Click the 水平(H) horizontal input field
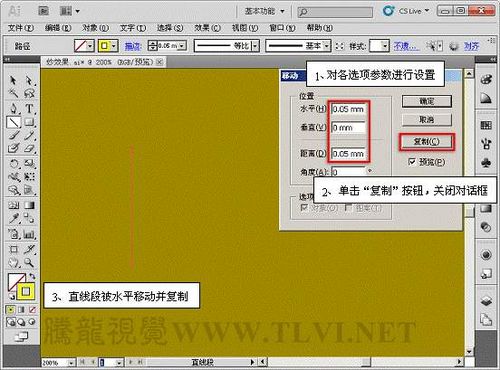Viewport: 500px width, 370px height. tap(349, 109)
